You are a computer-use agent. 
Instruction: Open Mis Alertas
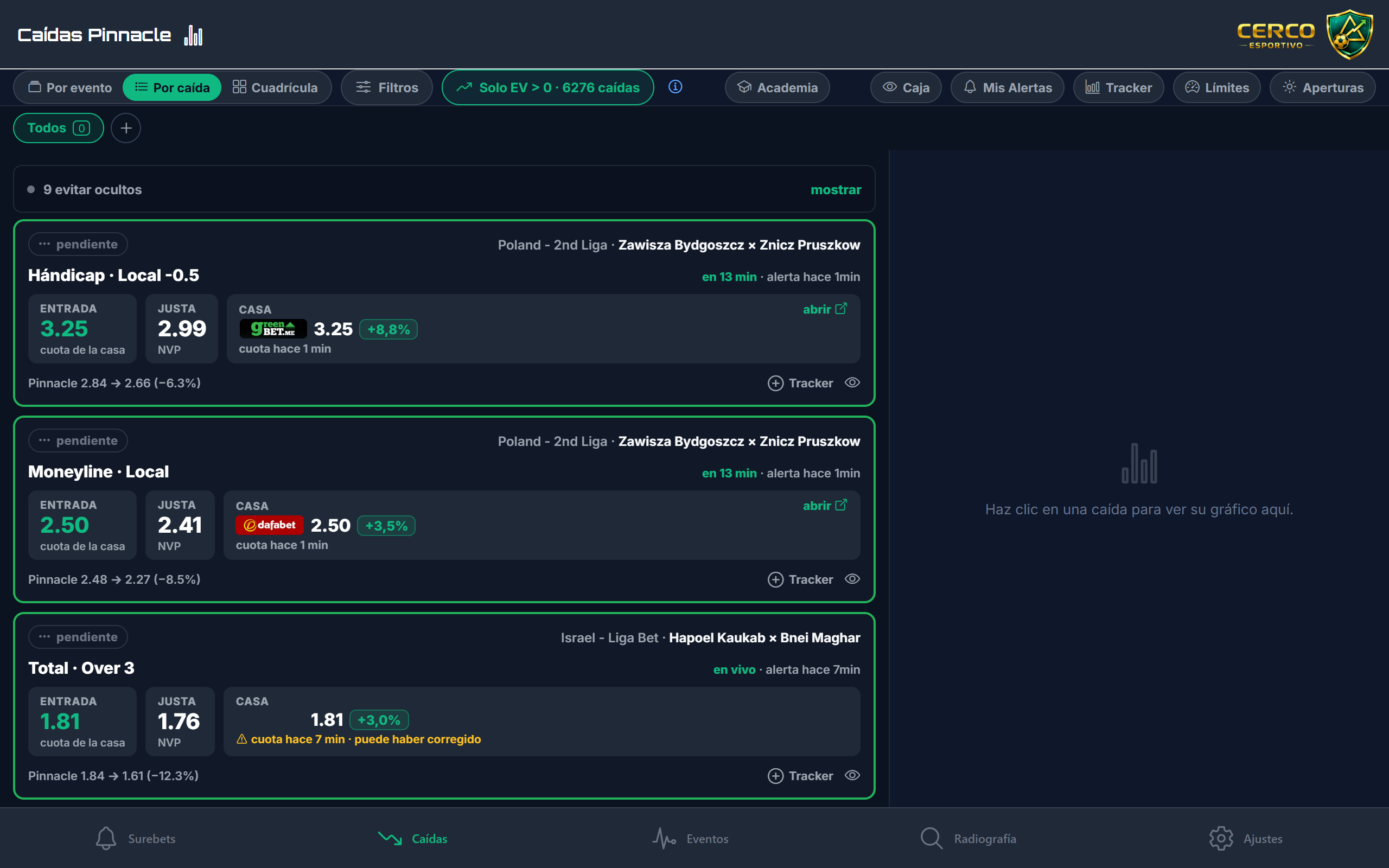[x=1008, y=87]
